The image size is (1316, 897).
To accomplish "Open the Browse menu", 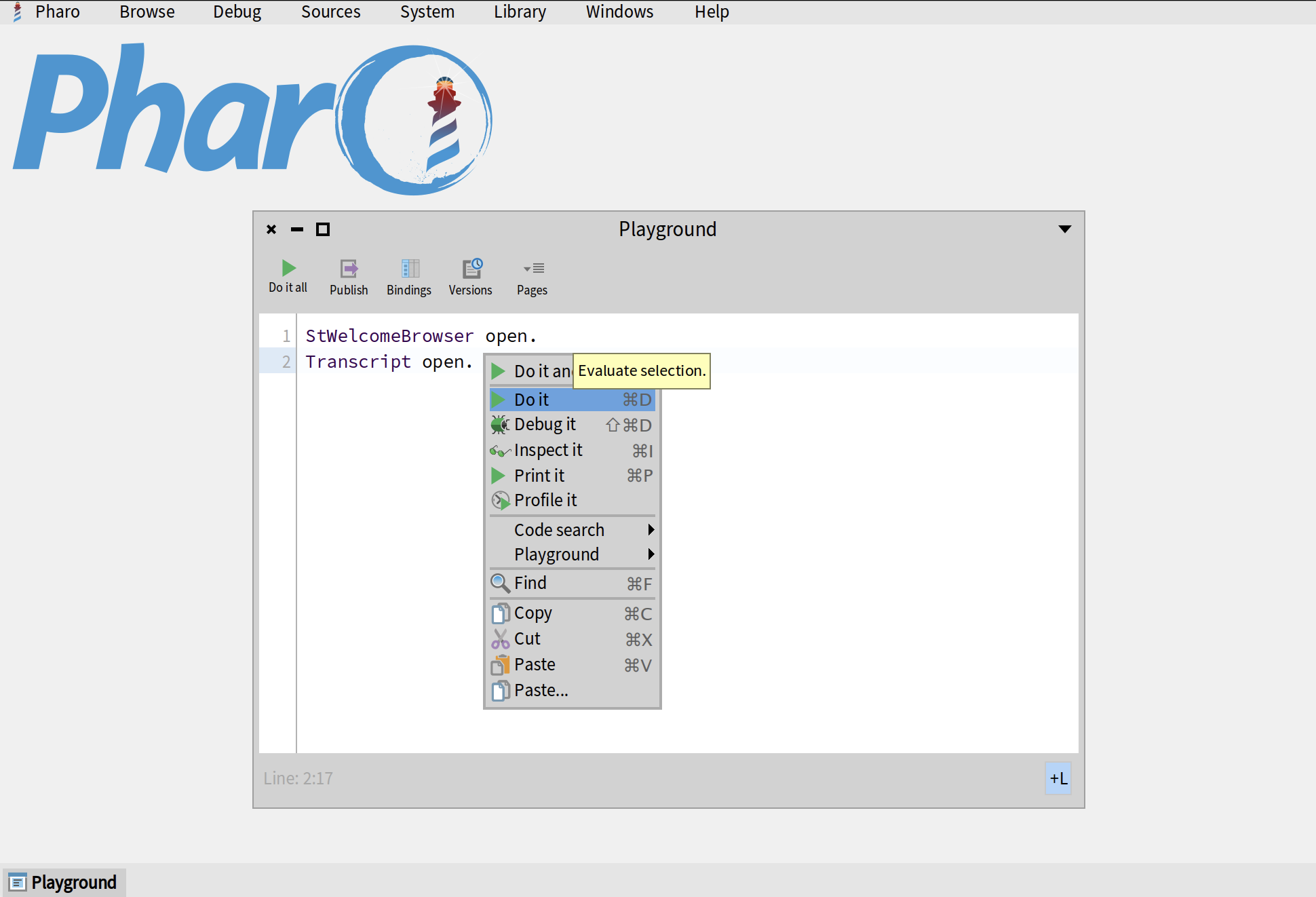I will pyautogui.click(x=147, y=12).
